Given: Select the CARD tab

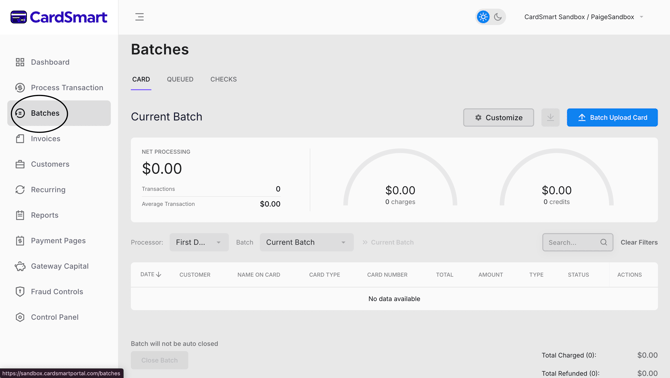Looking at the screenshot, I should [x=141, y=79].
